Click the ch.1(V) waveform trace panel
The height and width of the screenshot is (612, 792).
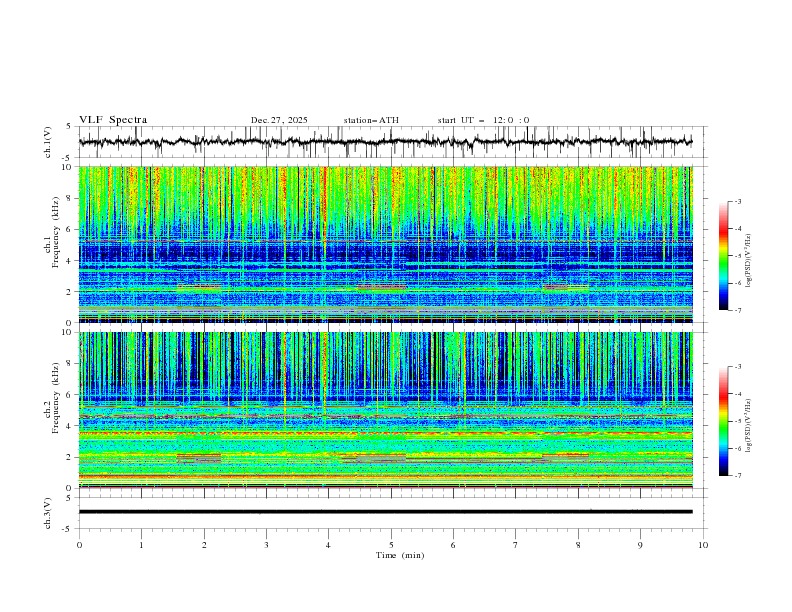click(x=390, y=142)
